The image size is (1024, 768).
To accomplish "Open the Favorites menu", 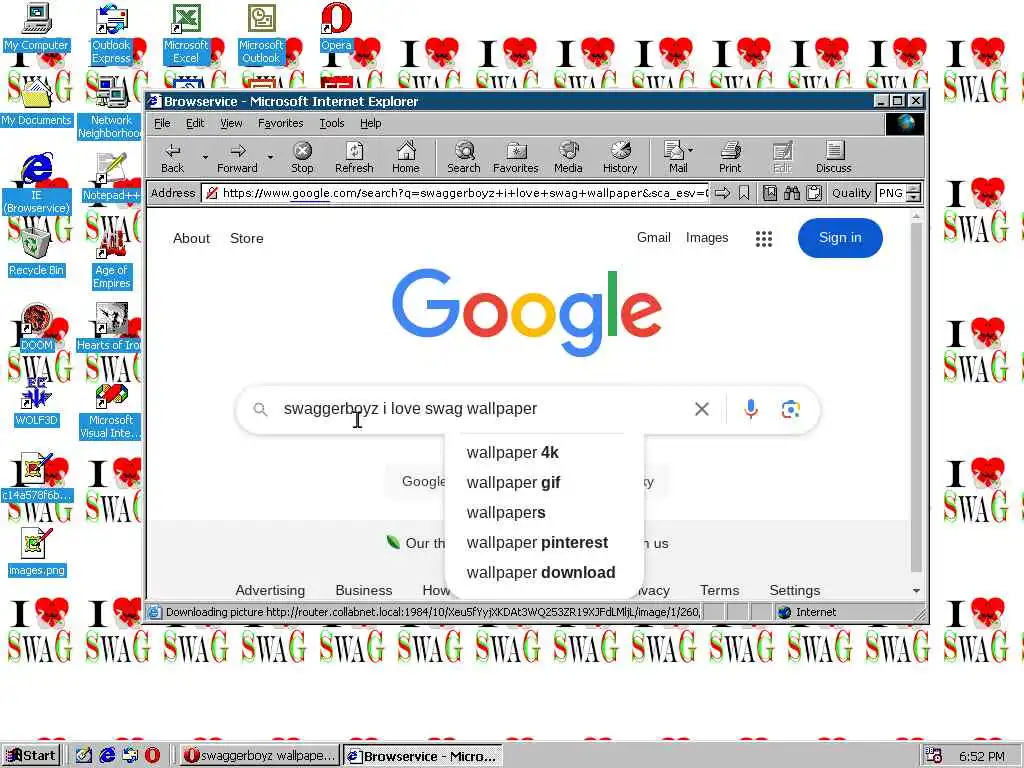I will (280, 123).
